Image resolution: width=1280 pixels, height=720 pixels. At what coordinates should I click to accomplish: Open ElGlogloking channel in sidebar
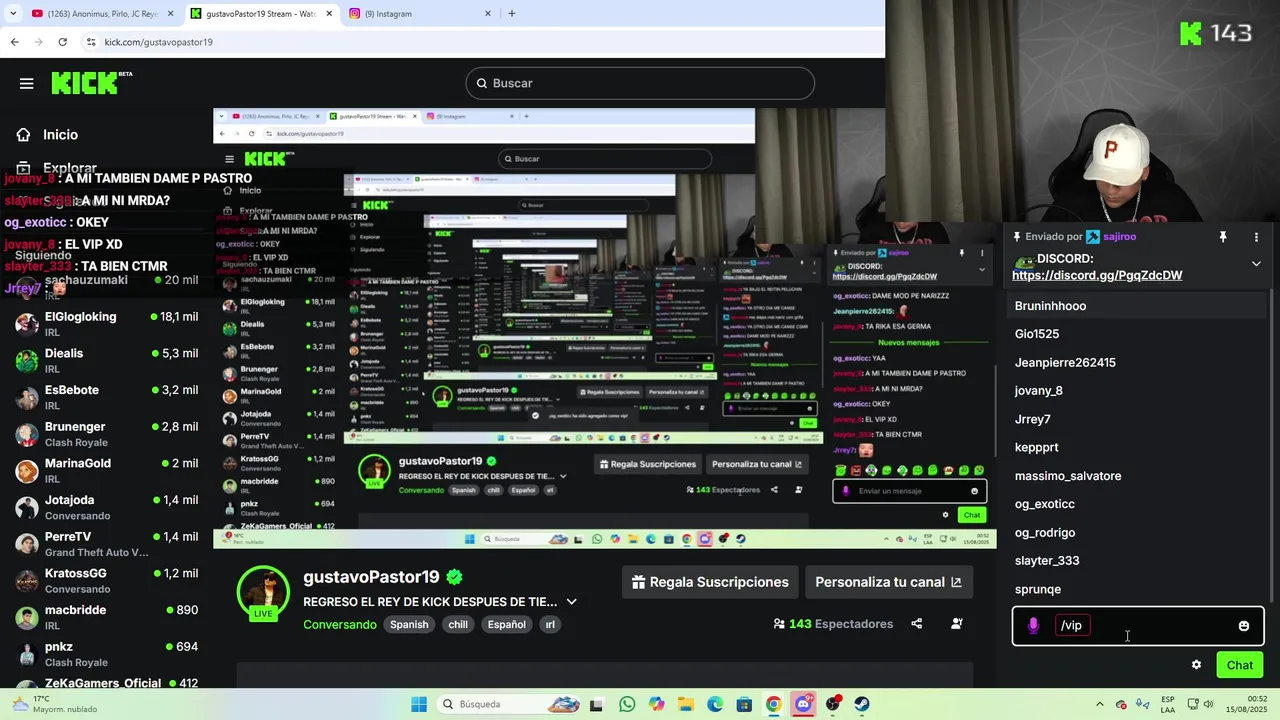click(x=107, y=324)
